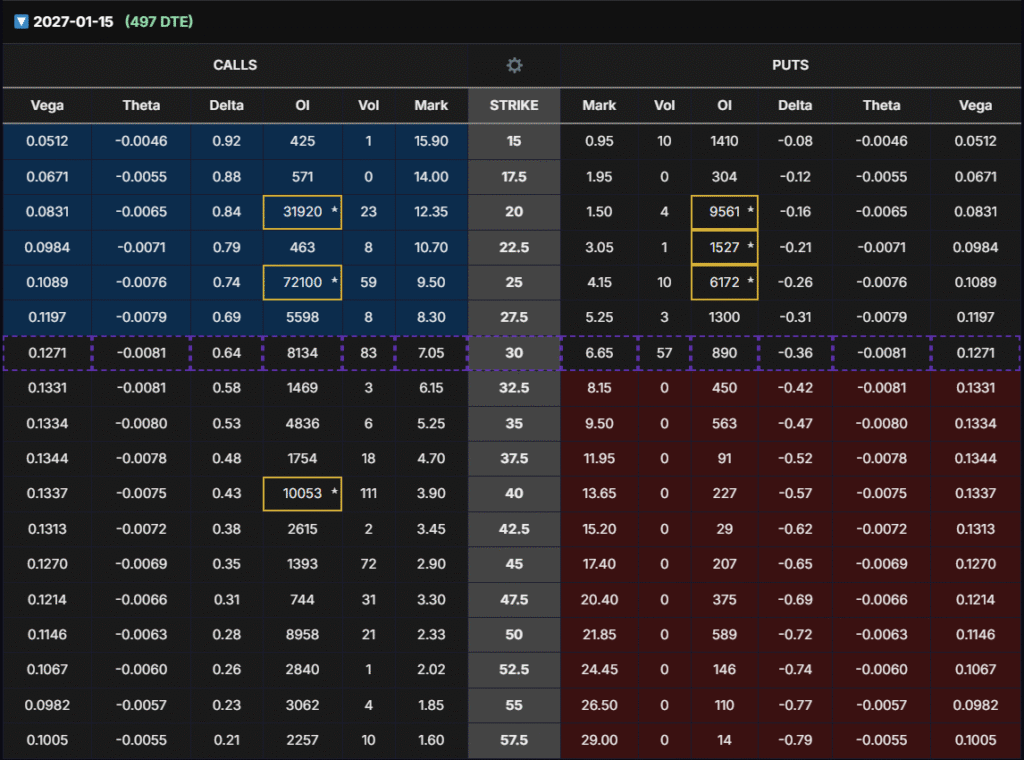Sort calls by the Vega column header

pyautogui.click(x=47, y=105)
